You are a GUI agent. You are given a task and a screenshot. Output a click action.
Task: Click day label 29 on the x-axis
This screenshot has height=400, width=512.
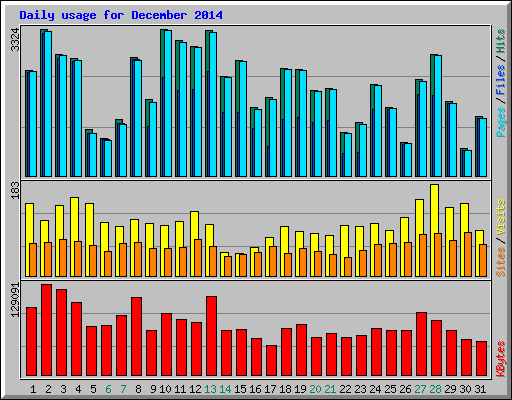pos(450,389)
